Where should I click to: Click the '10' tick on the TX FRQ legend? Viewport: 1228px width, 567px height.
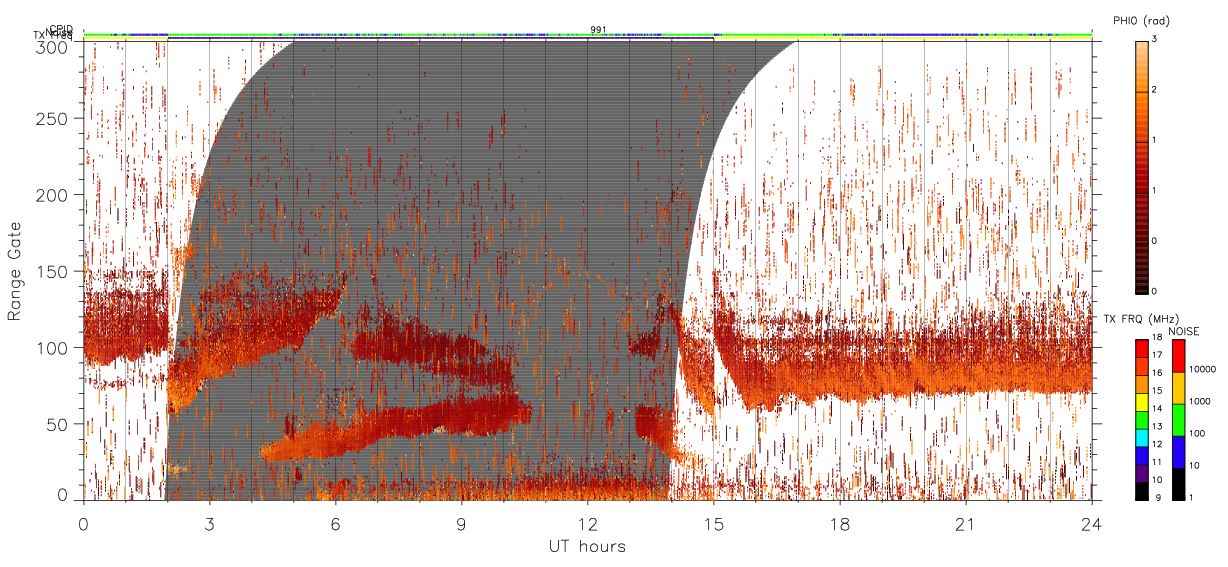pos(1158,480)
